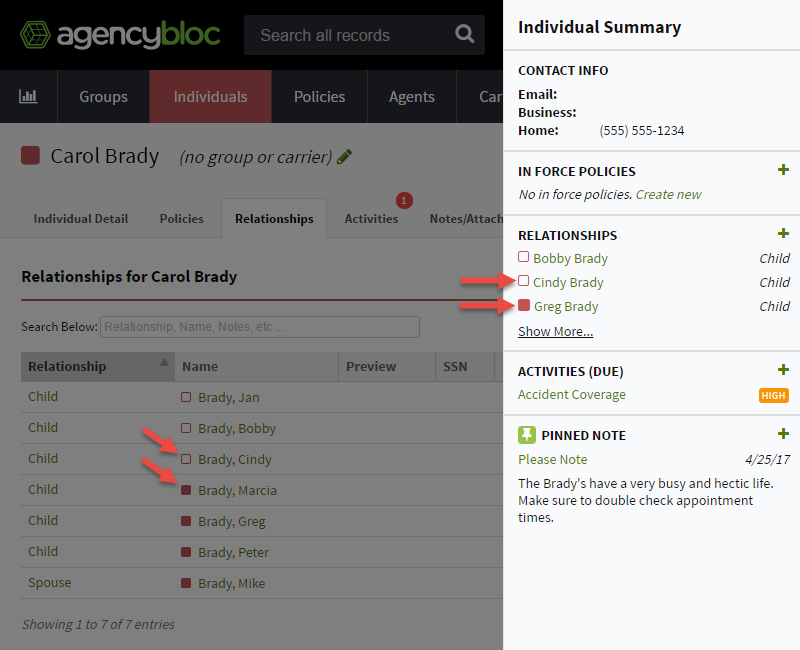The image size is (800, 650).
Task: Switch to the Relationships tab
Action: pos(274,218)
